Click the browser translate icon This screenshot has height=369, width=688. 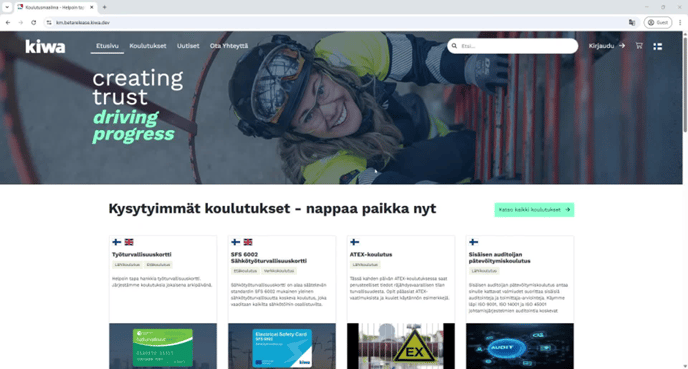tap(632, 22)
